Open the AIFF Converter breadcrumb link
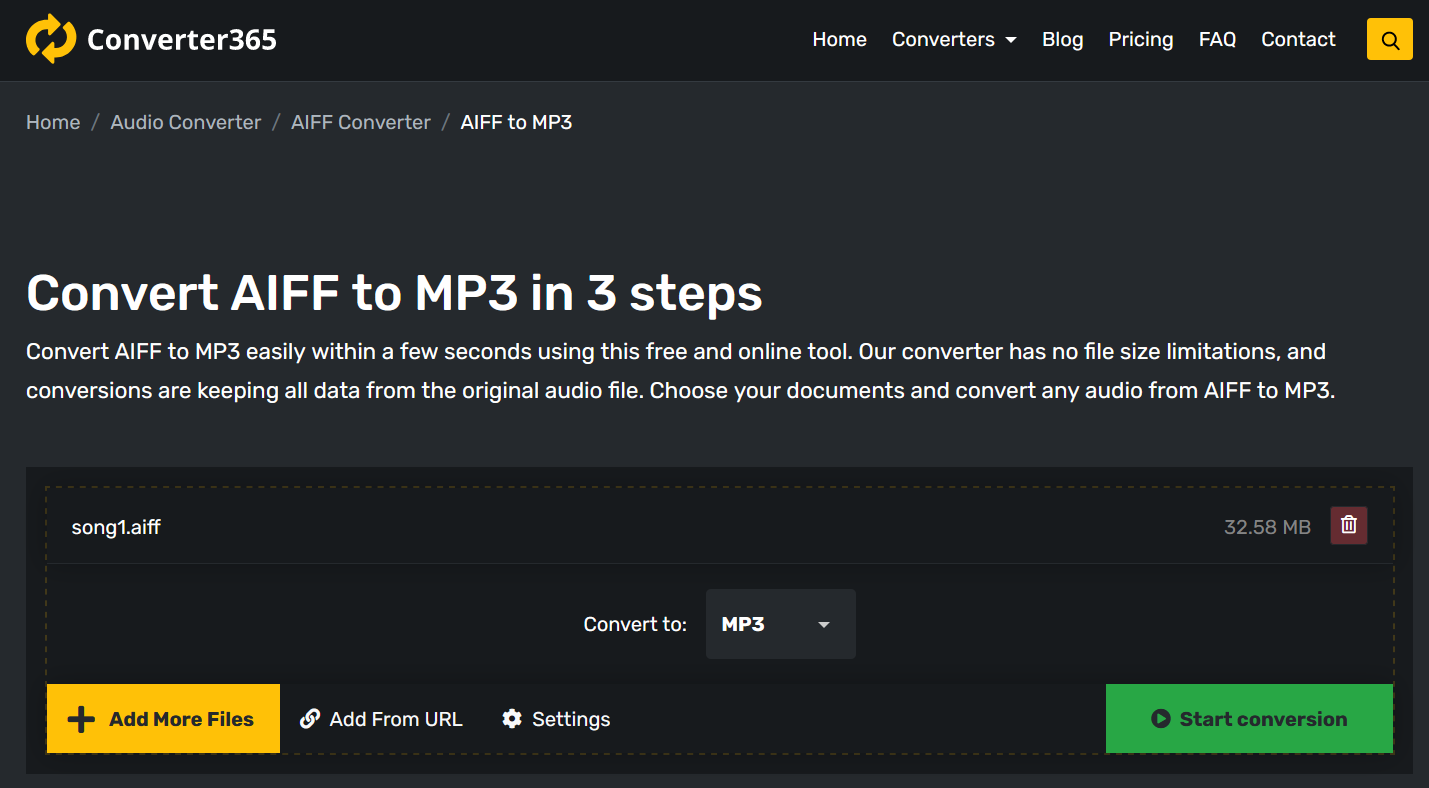1429x788 pixels. (360, 122)
